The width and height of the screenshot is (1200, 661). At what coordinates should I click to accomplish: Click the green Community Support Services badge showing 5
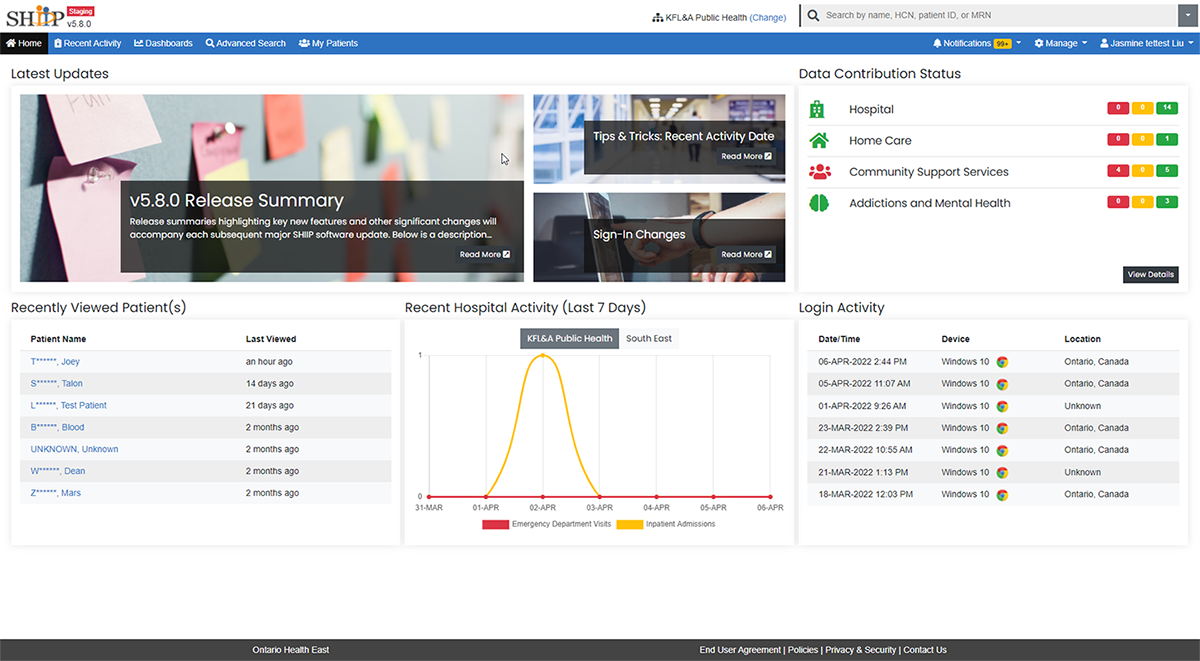coord(1167,171)
